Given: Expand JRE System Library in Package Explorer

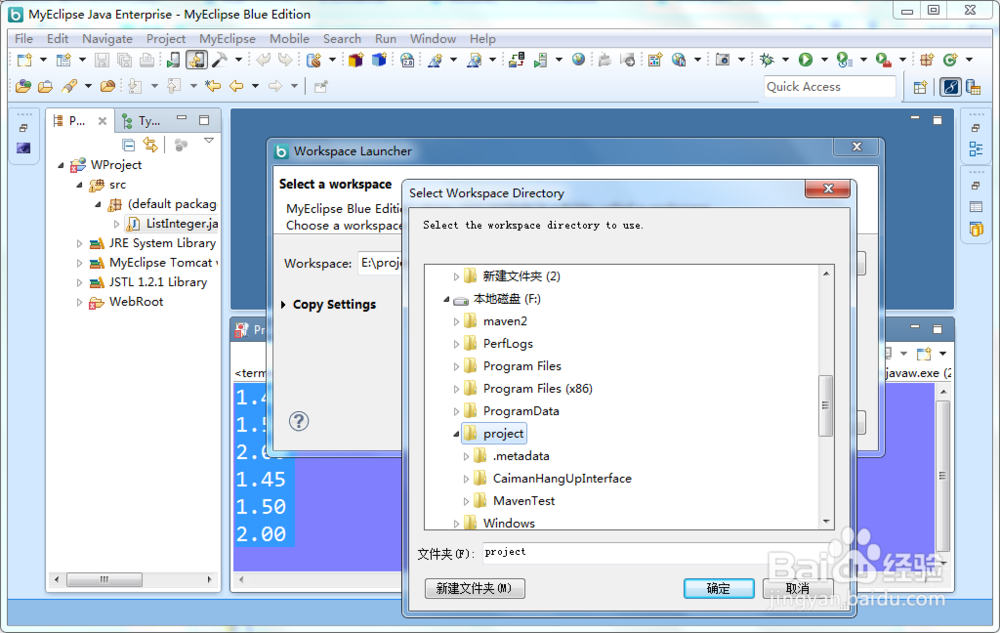Looking at the screenshot, I should tap(79, 244).
